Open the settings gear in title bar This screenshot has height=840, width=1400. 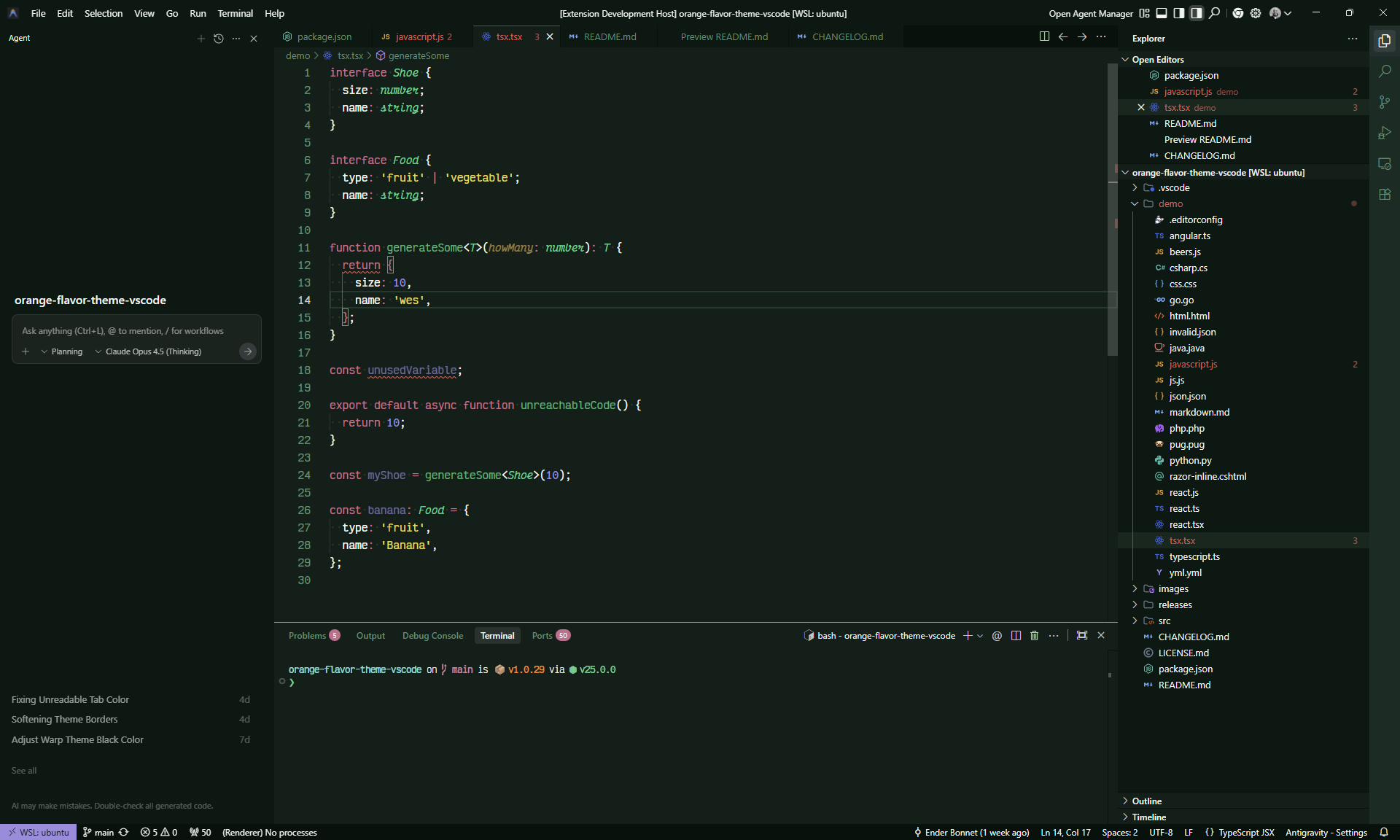tap(1255, 13)
